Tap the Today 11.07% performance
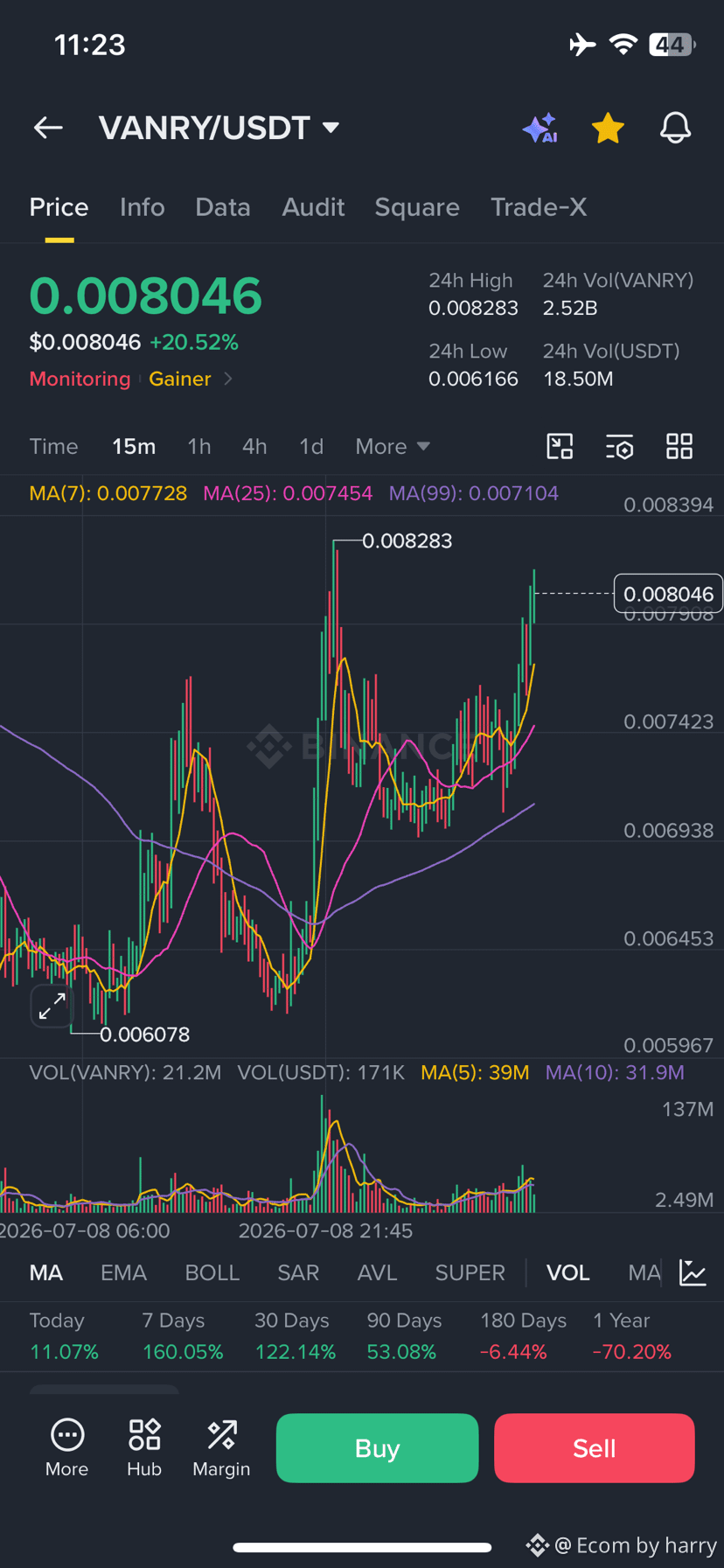 [64, 1336]
